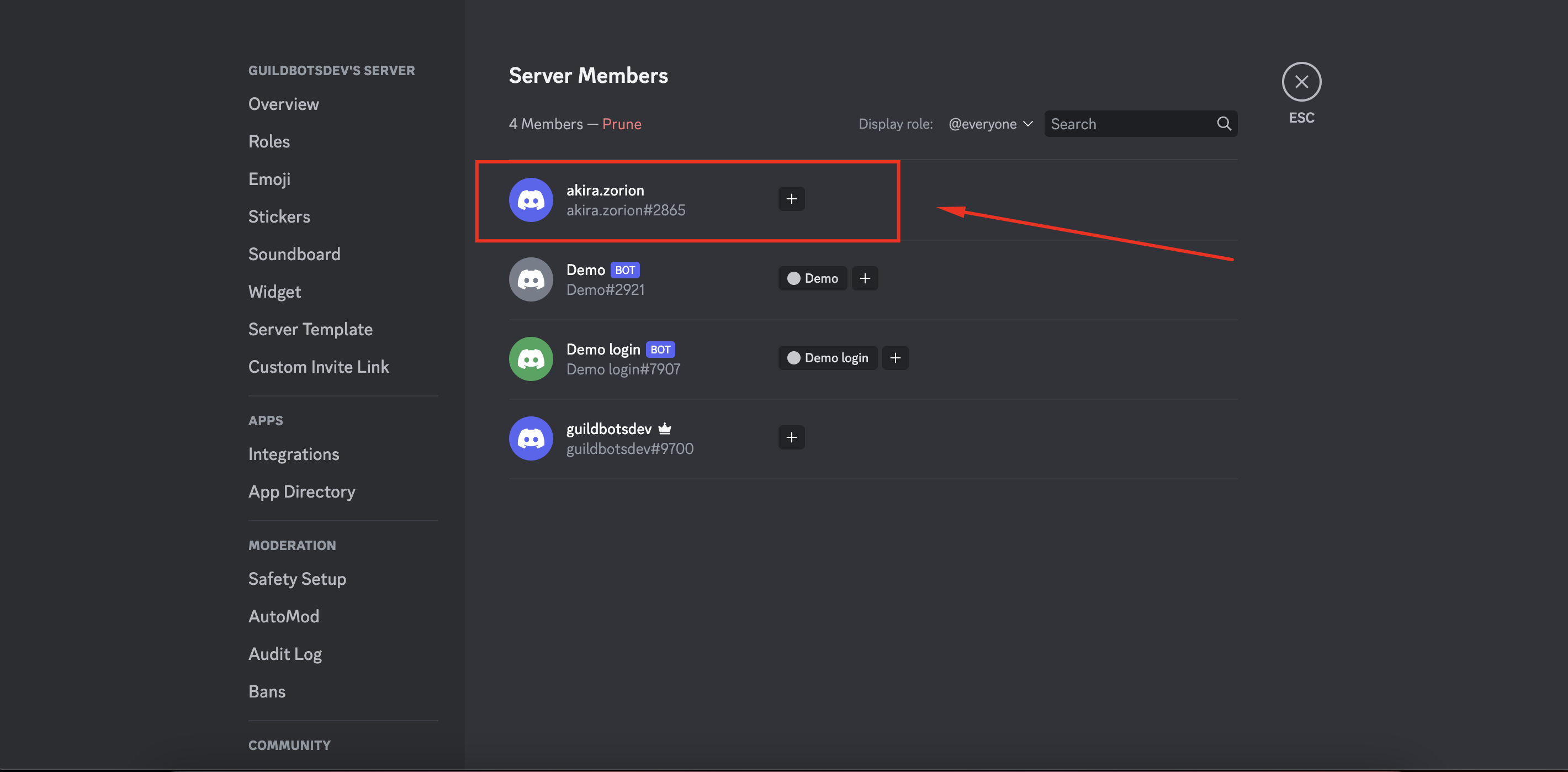The height and width of the screenshot is (772, 1568).
Task: Click the akira.zorion avatar
Action: tap(531, 200)
